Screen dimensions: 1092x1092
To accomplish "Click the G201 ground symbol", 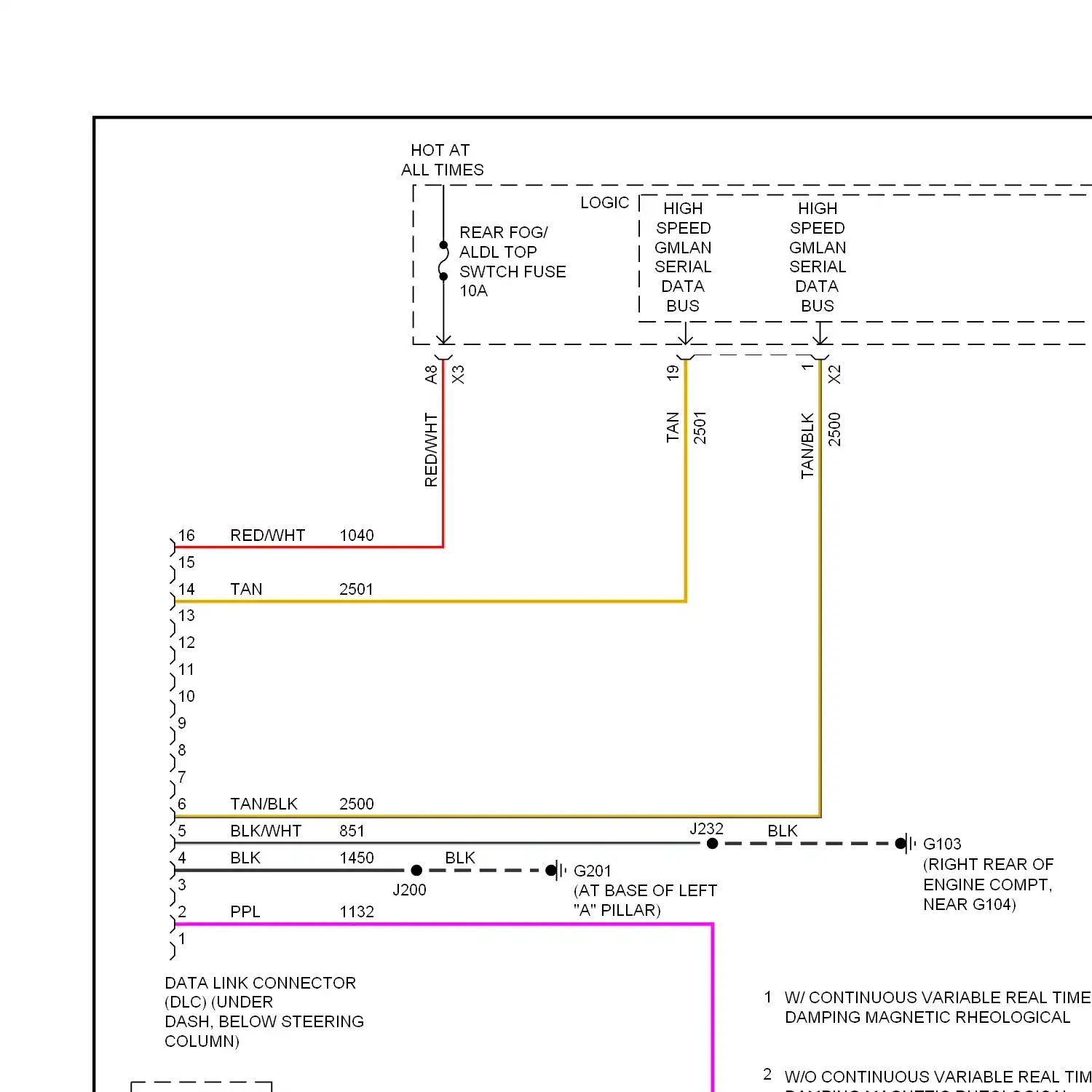I will tap(556, 870).
